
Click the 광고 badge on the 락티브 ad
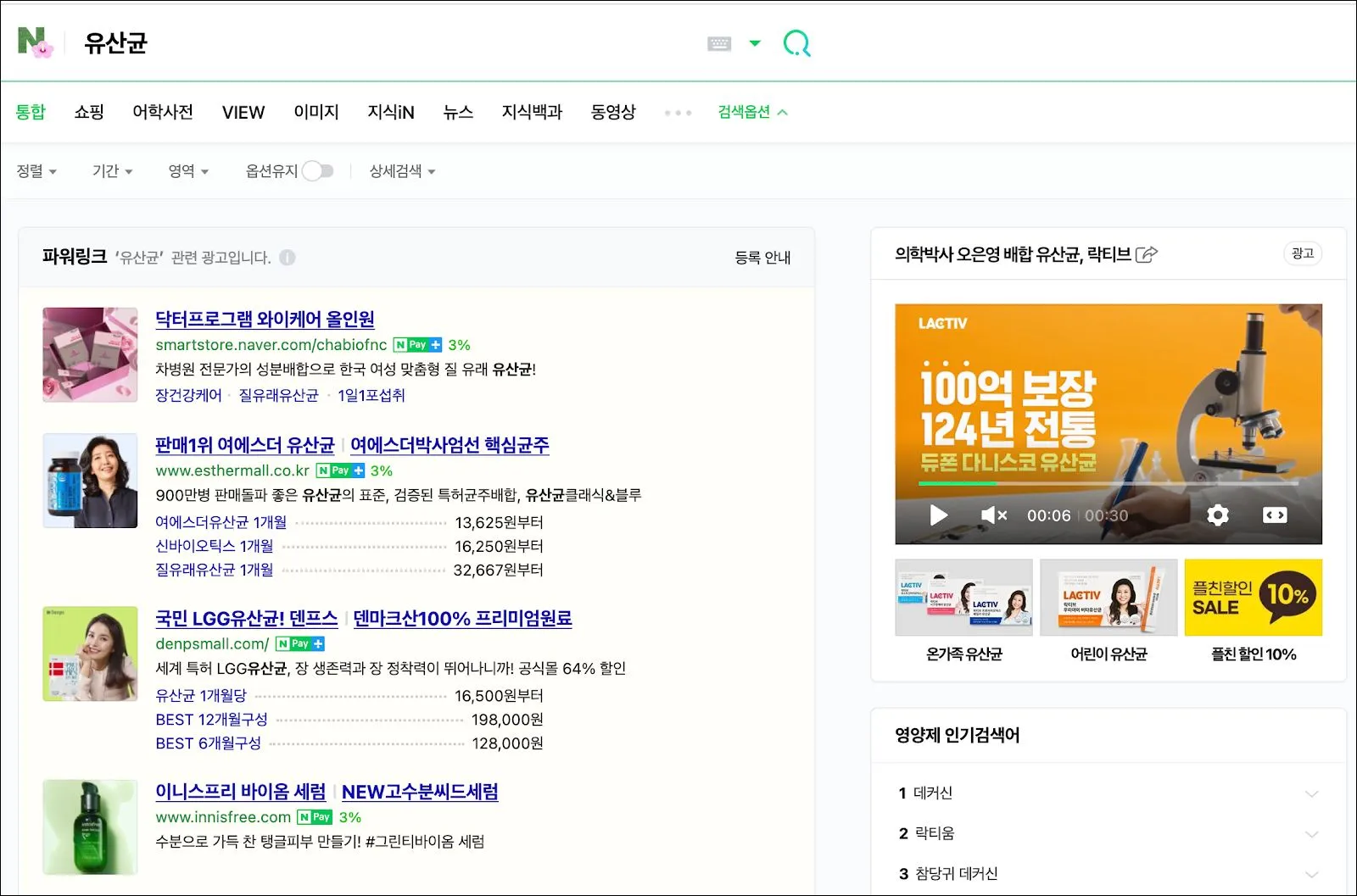point(1303,253)
